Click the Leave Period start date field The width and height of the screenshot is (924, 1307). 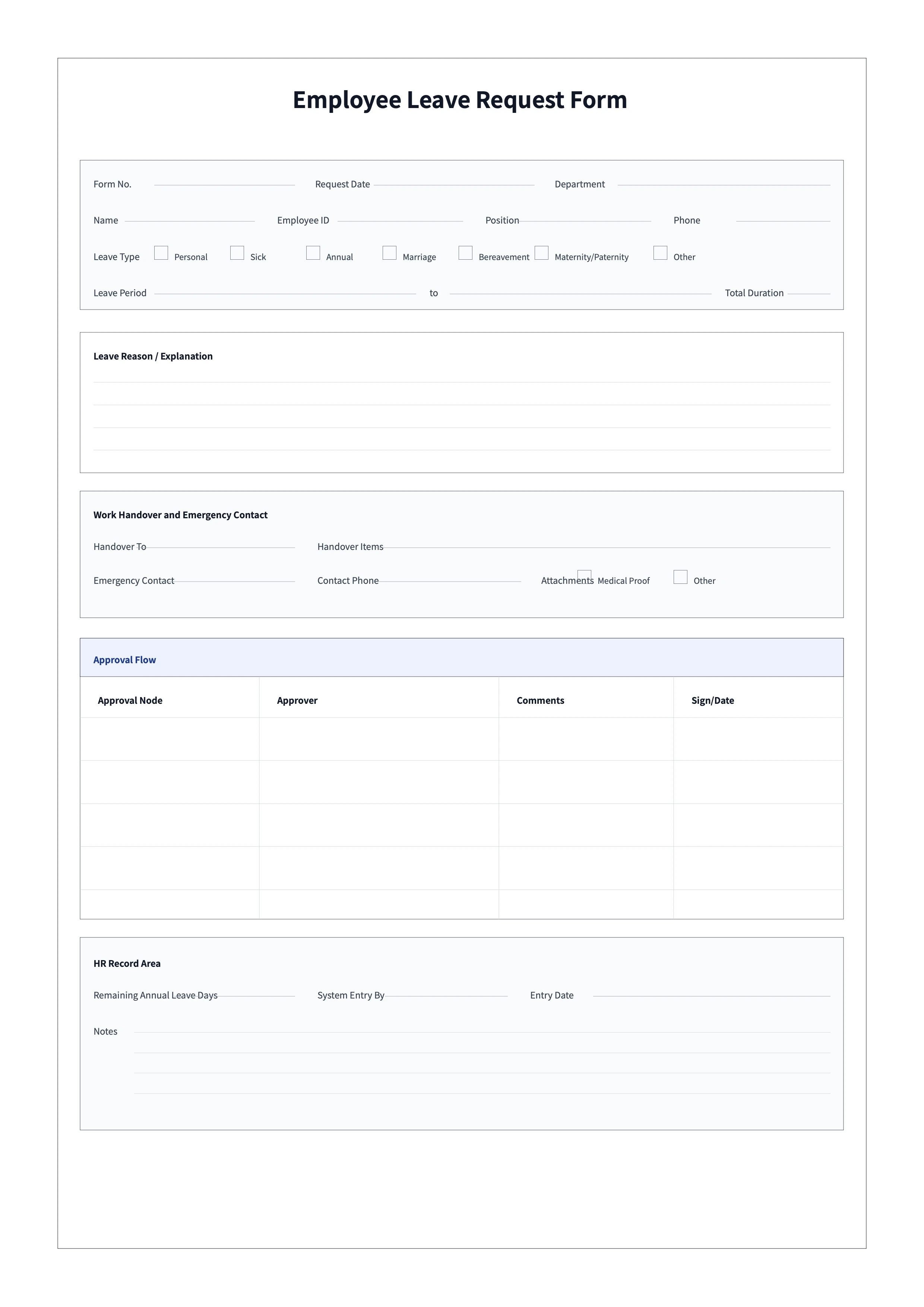point(285,293)
